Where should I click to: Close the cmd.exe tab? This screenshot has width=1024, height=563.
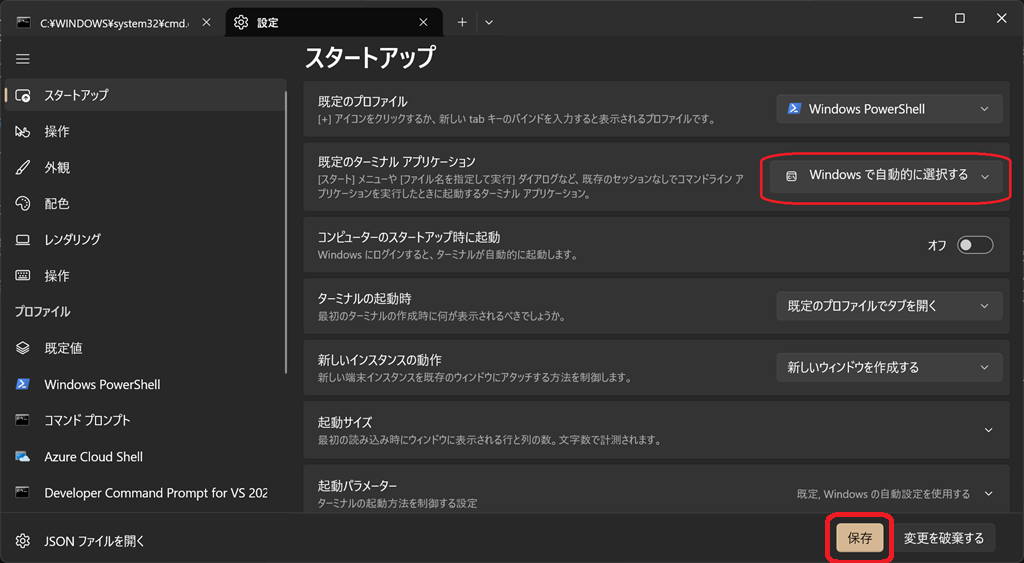(x=206, y=22)
